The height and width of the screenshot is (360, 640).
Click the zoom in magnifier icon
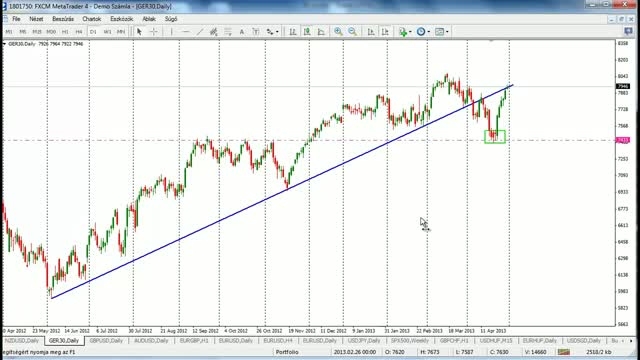[x=338, y=31]
